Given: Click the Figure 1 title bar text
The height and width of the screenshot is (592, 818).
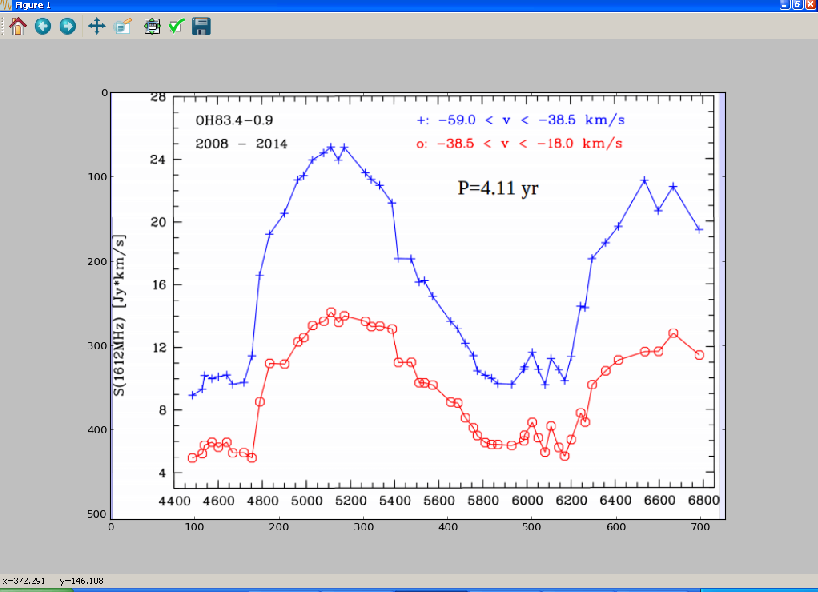Looking at the screenshot, I should pos(32,5).
